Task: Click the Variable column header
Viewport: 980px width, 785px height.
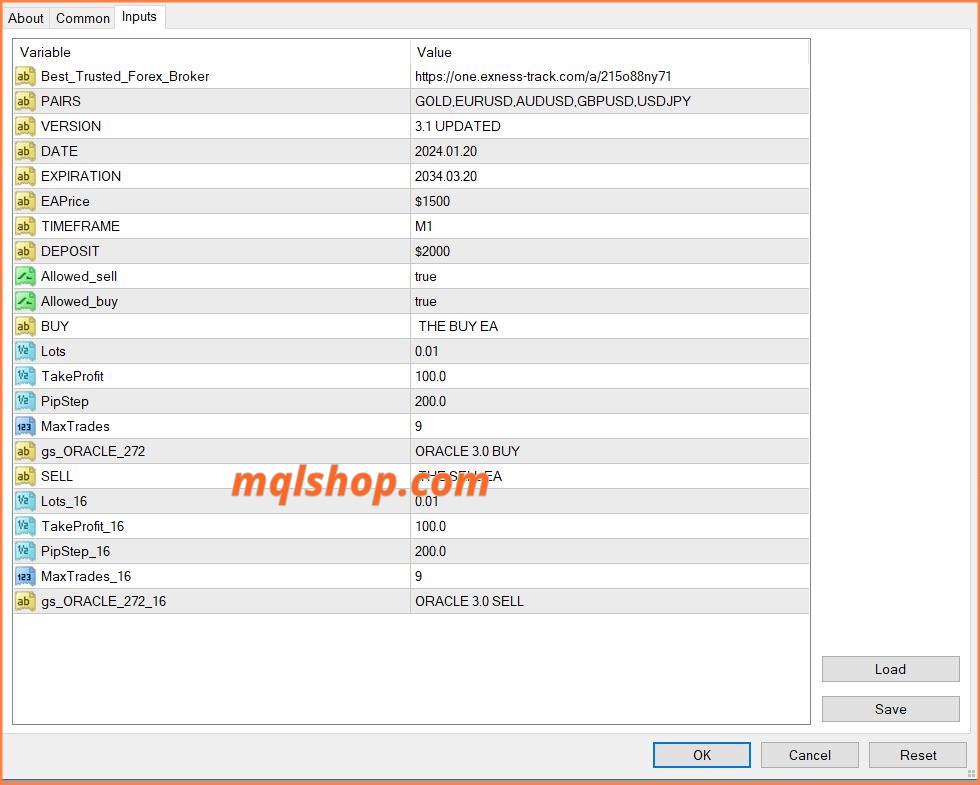Action: click(46, 52)
